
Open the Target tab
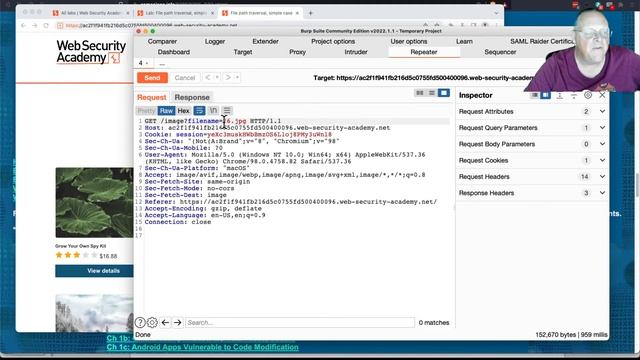tap(243, 52)
